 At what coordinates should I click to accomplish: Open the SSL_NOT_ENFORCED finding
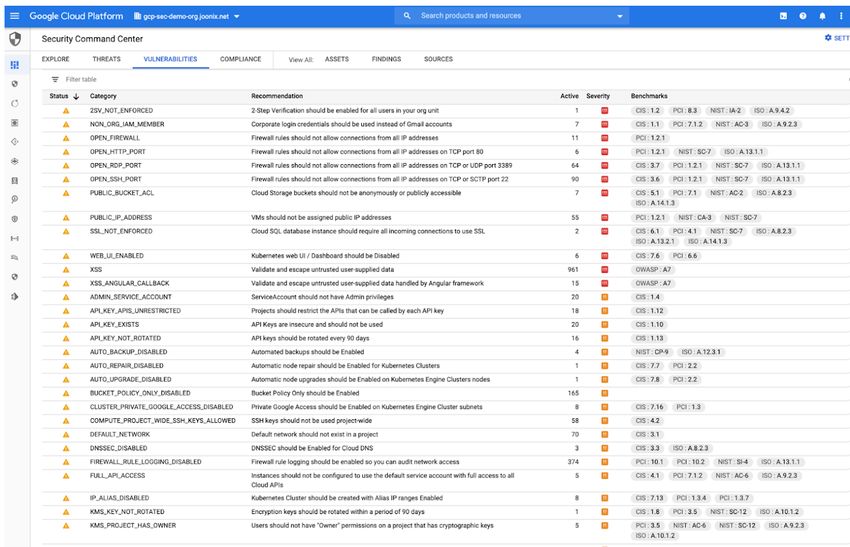click(121, 231)
